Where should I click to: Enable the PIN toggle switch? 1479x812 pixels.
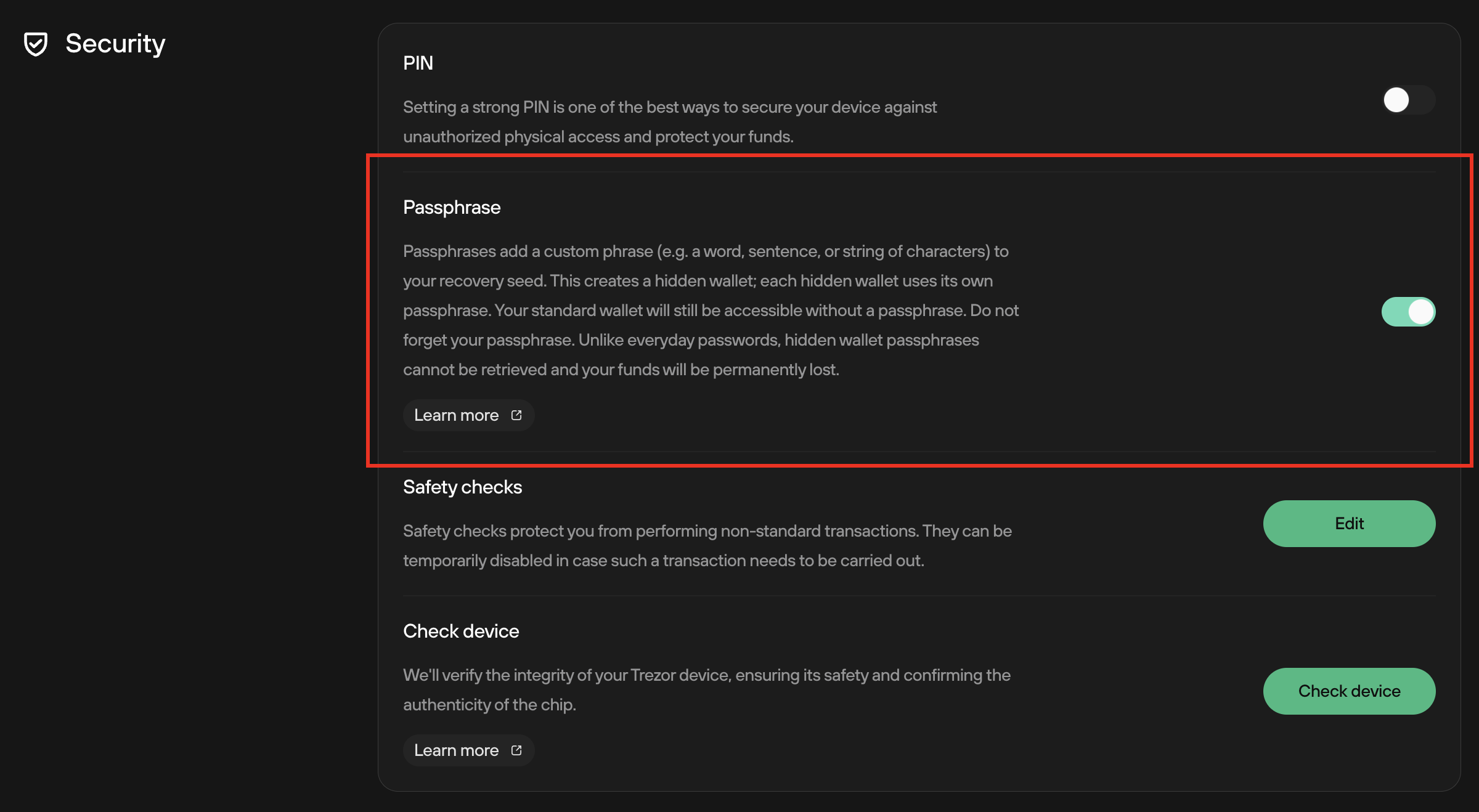1408,99
